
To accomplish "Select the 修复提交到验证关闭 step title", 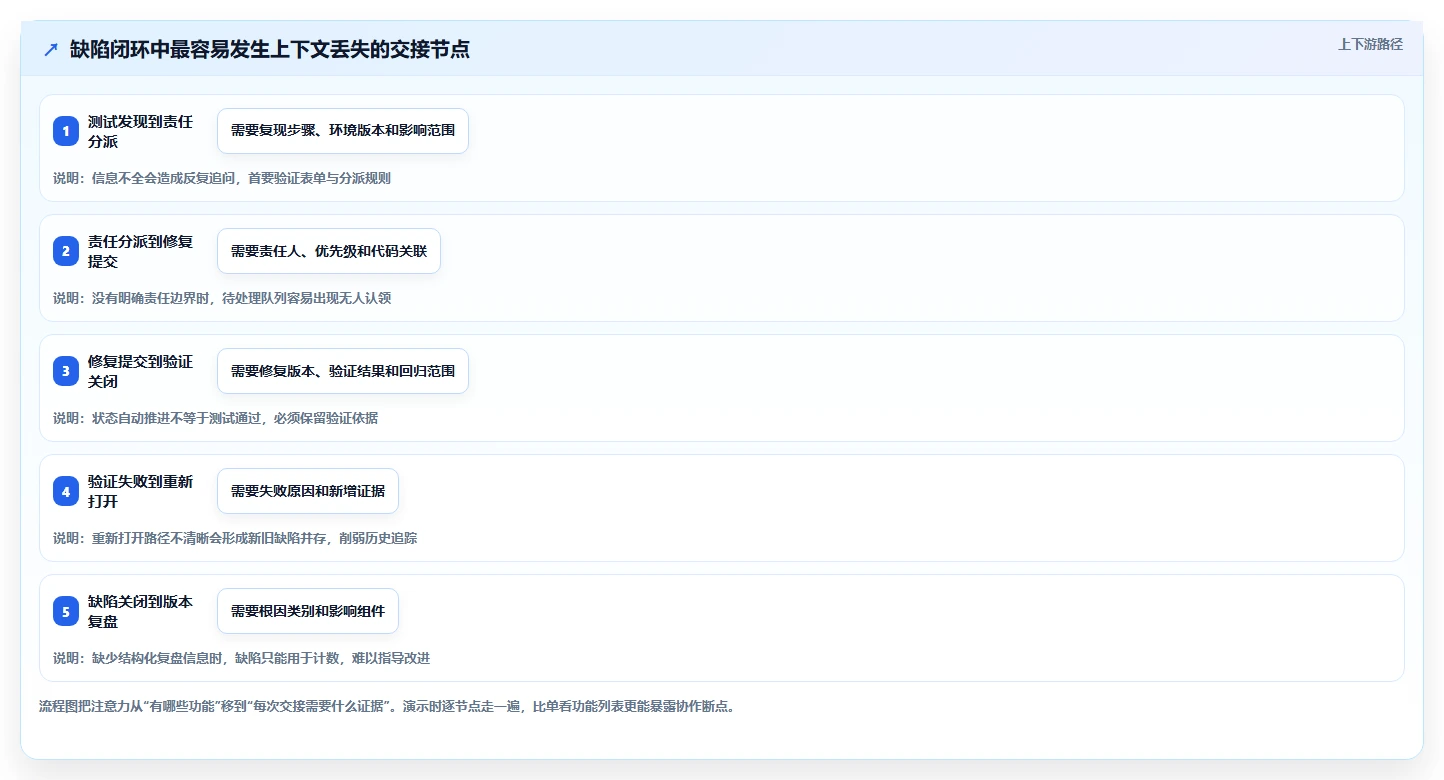I will (140, 371).
